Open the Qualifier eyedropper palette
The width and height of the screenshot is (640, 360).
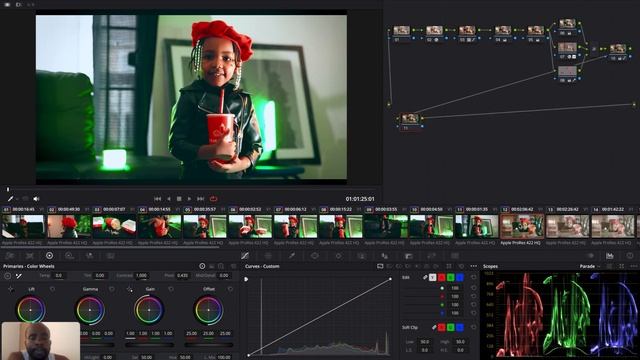click(291, 256)
